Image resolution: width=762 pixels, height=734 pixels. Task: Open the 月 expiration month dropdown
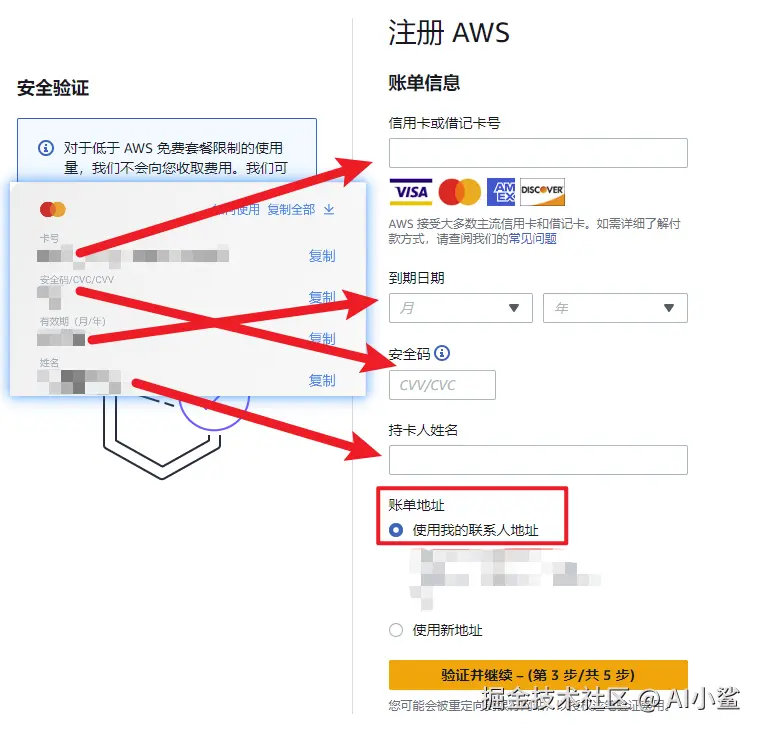point(461,308)
